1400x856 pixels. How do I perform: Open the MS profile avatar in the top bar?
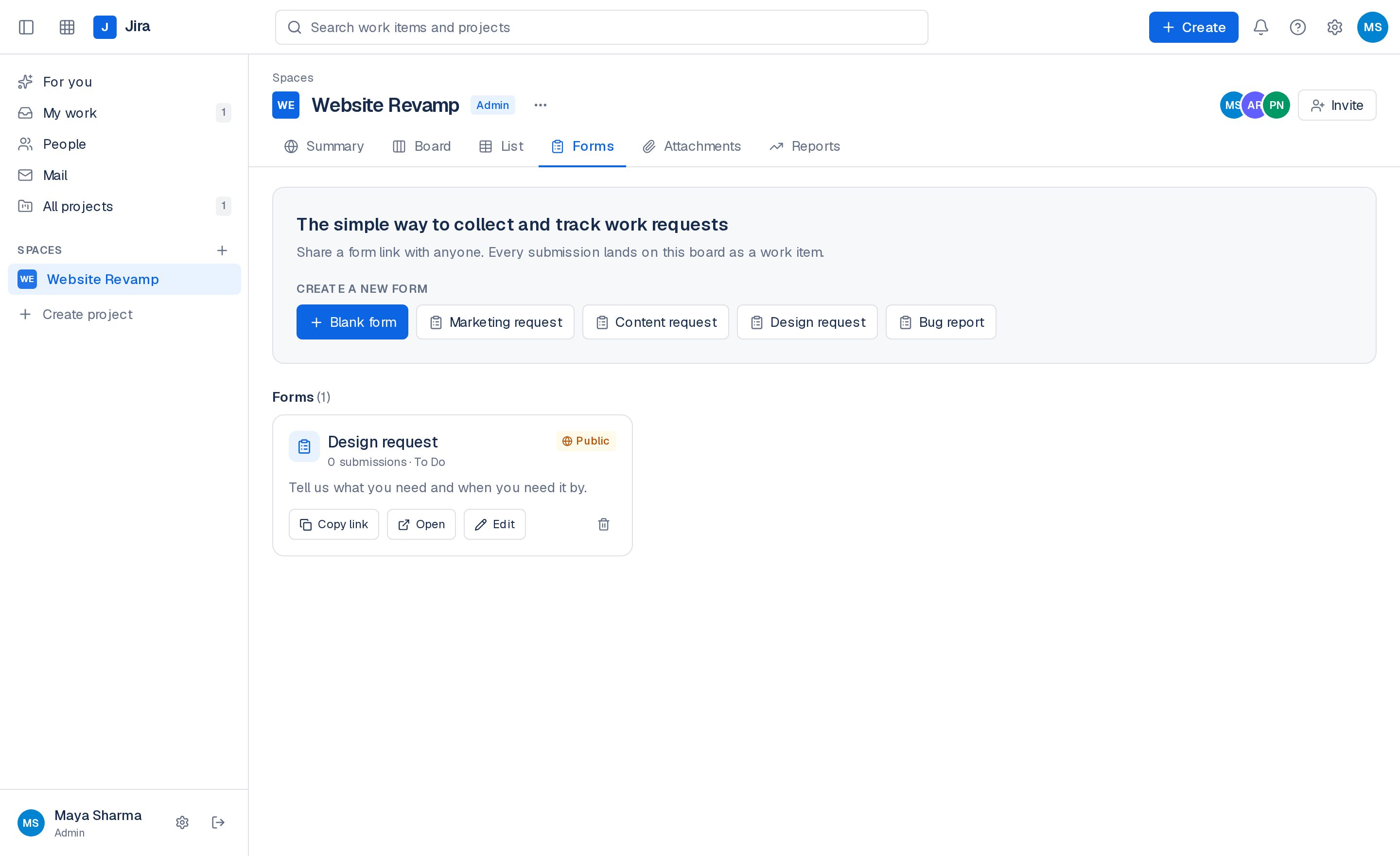tap(1372, 27)
